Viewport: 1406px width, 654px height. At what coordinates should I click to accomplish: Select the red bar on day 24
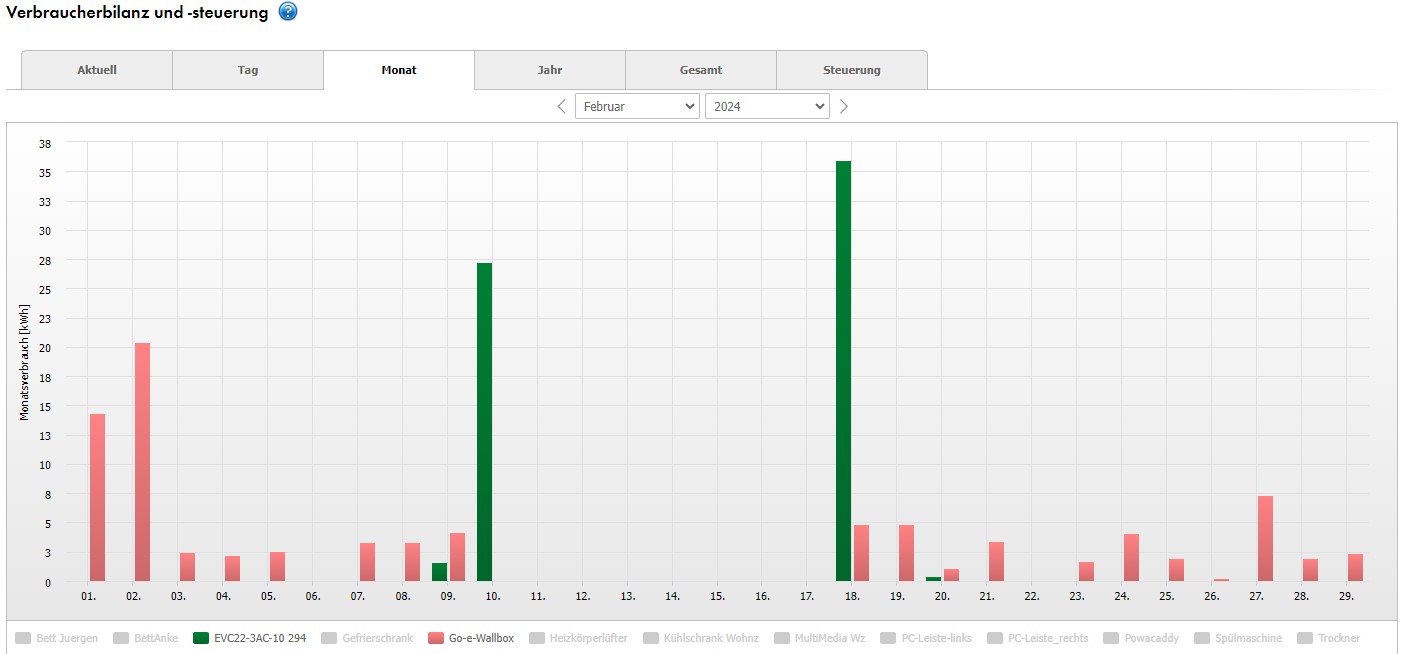coord(1131,558)
